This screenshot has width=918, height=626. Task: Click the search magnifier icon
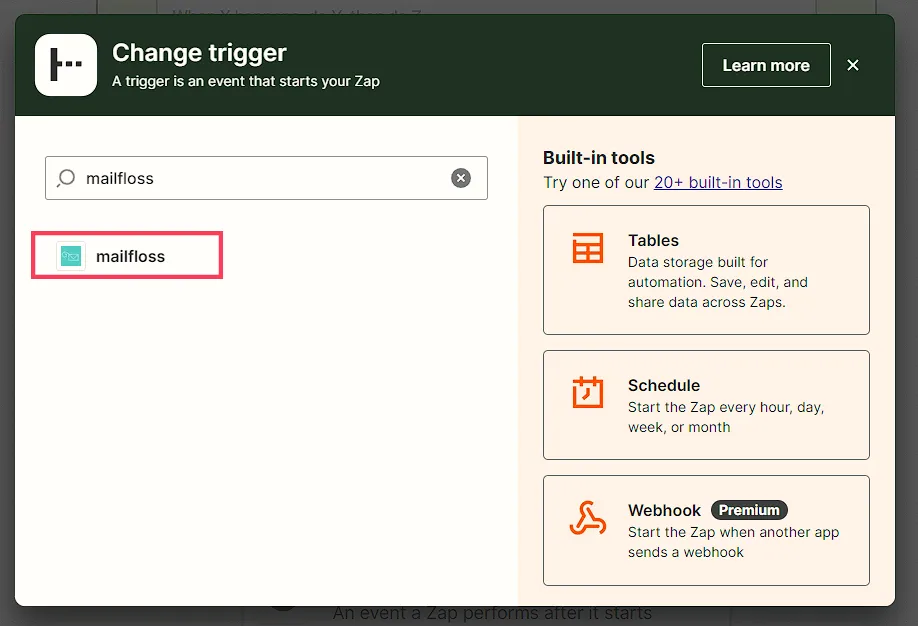point(66,177)
